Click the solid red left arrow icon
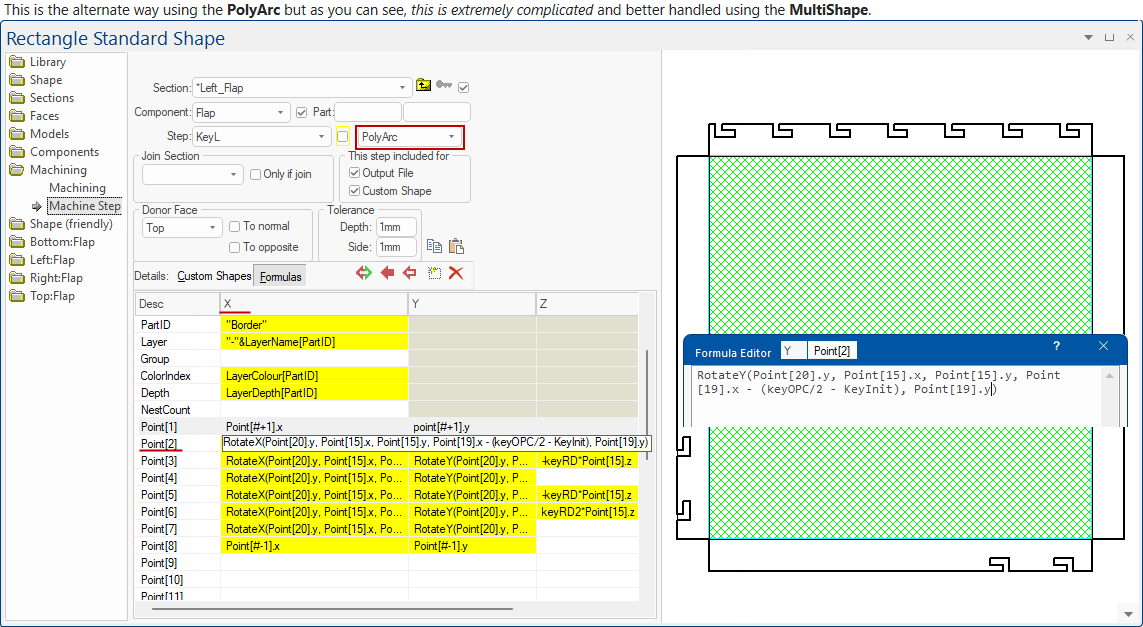The width and height of the screenshot is (1143, 627). [387, 273]
